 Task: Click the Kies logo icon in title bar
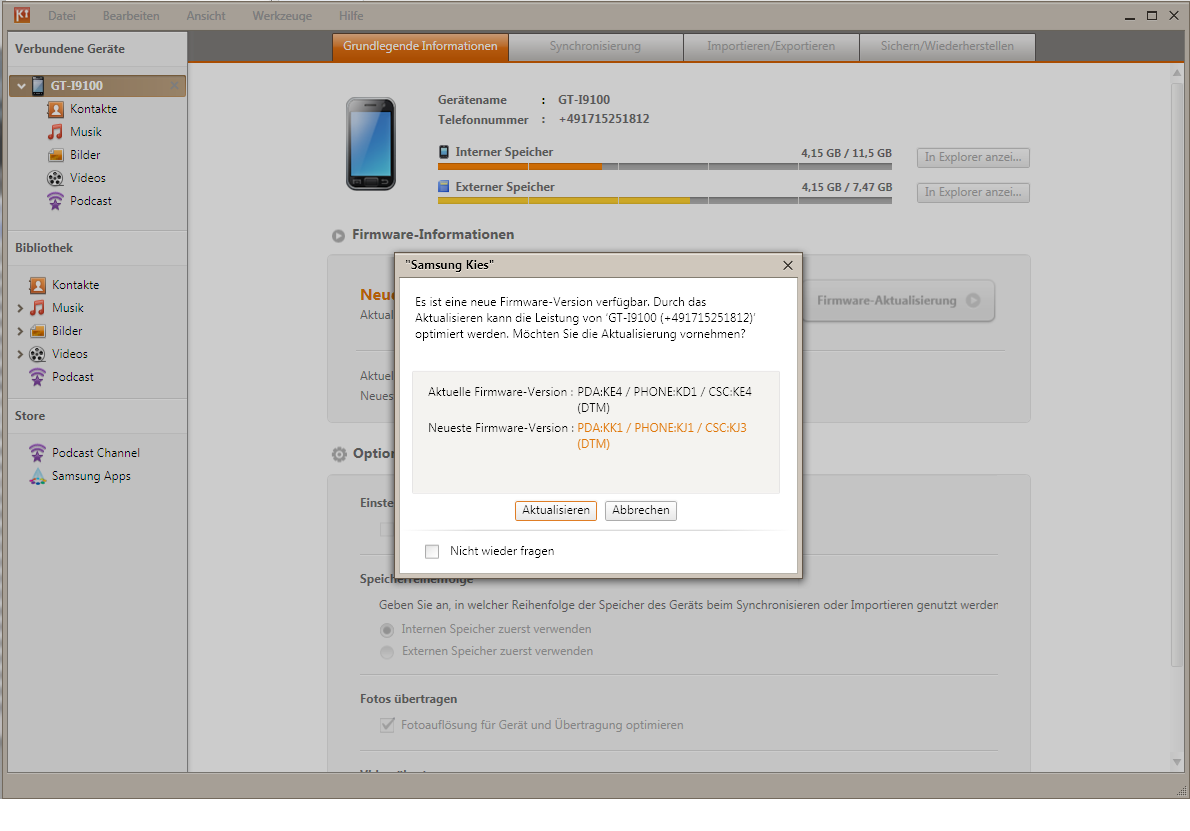pos(22,14)
